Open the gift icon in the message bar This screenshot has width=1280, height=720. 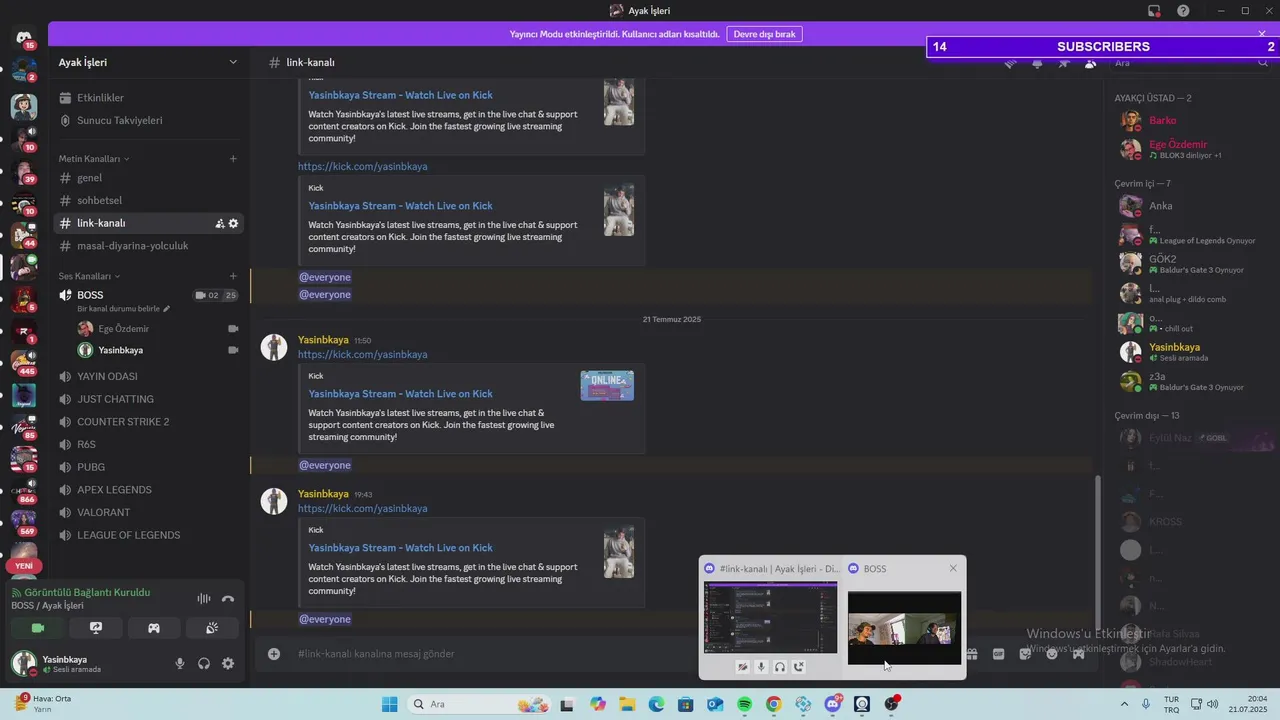point(971,654)
